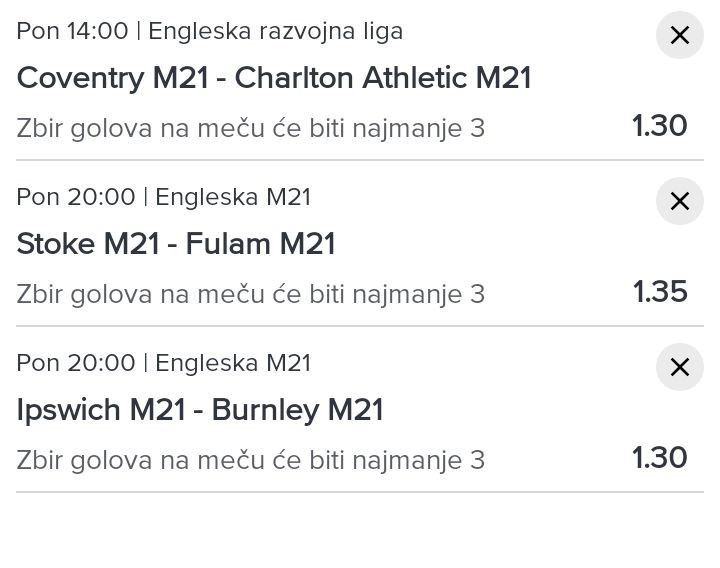This screenshot has height=568, width=720.
Task: Remove the Coventry M21 - Charlton bet
Action: tap(679, 36)
